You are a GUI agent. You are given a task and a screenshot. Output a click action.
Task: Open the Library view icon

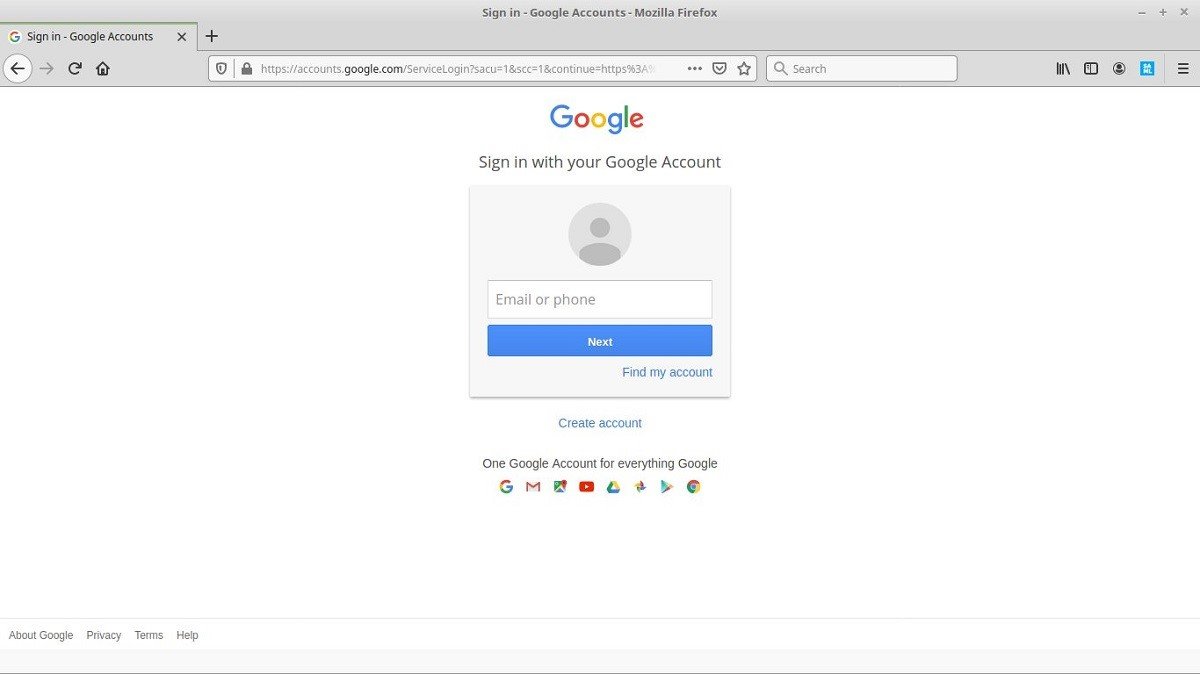point(1063,69)
